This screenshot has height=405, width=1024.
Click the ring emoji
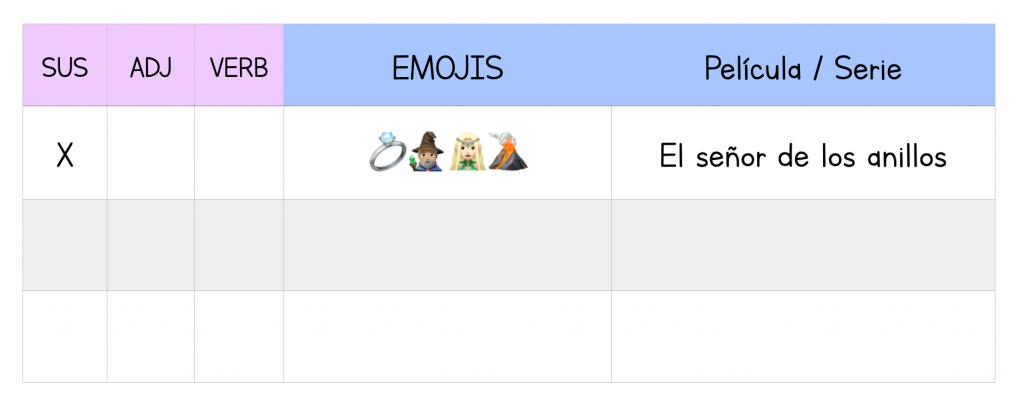click(x=388, y=152)
